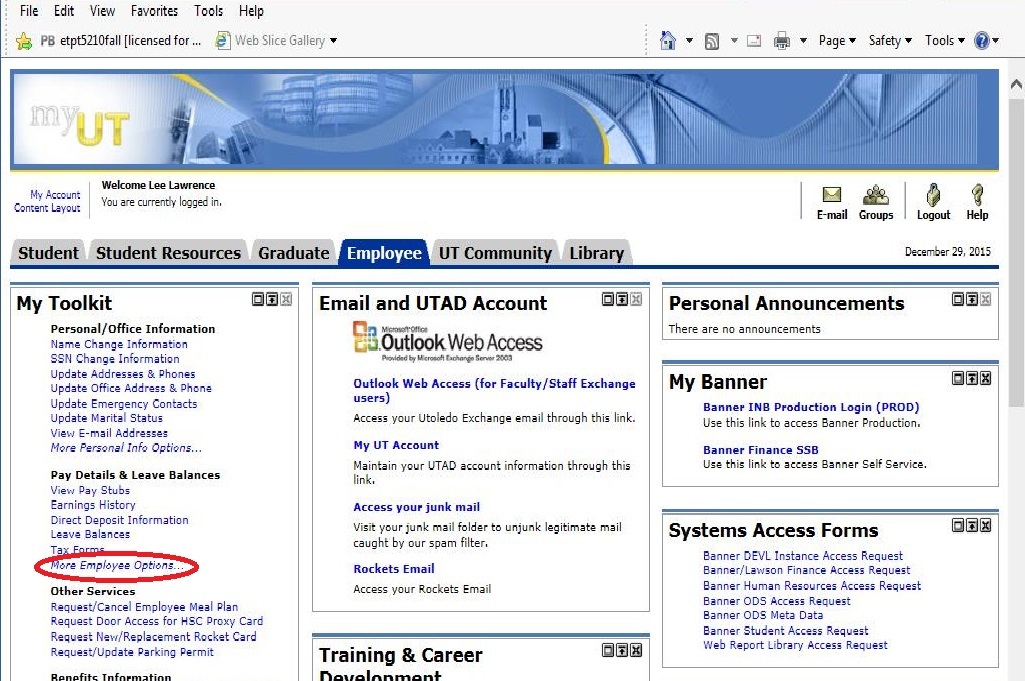1025x681 pixels.
Task: Click the Read mail toolbar icon
Action: pos(754,41)
